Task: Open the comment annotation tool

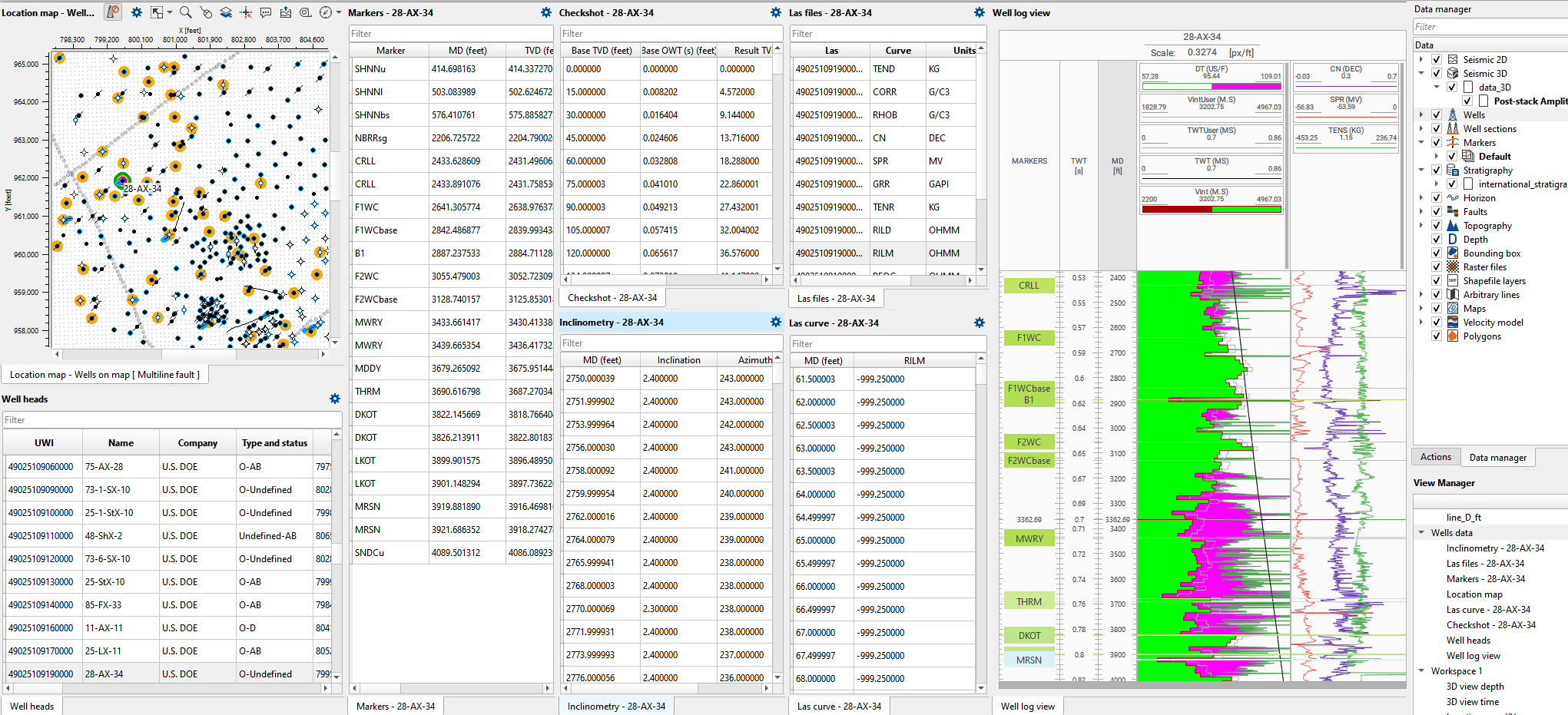Action: pyautogui.click(x=265, y=12)
